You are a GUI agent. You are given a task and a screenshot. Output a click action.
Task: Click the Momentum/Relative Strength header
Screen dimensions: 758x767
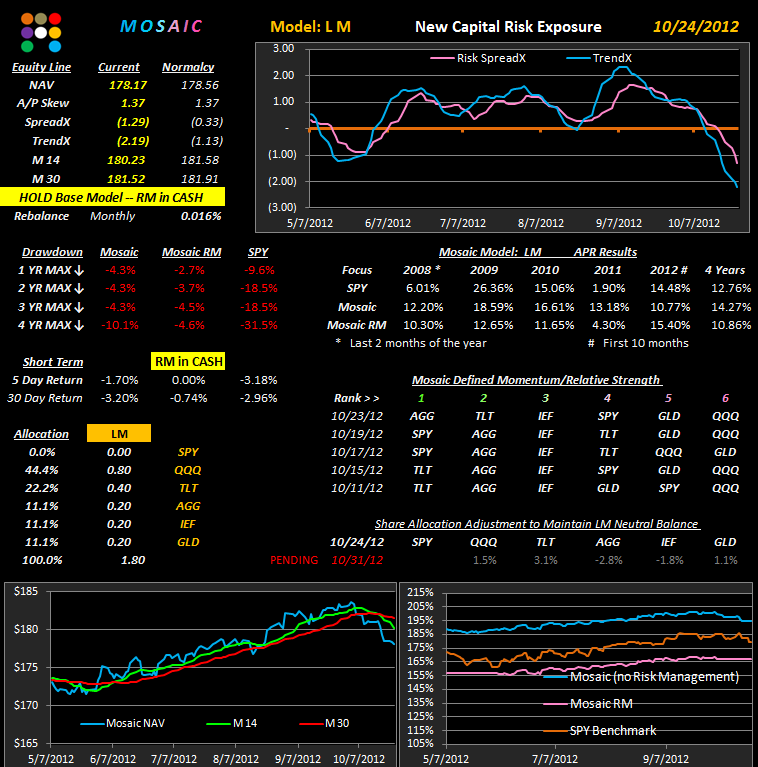click(536, 380)
